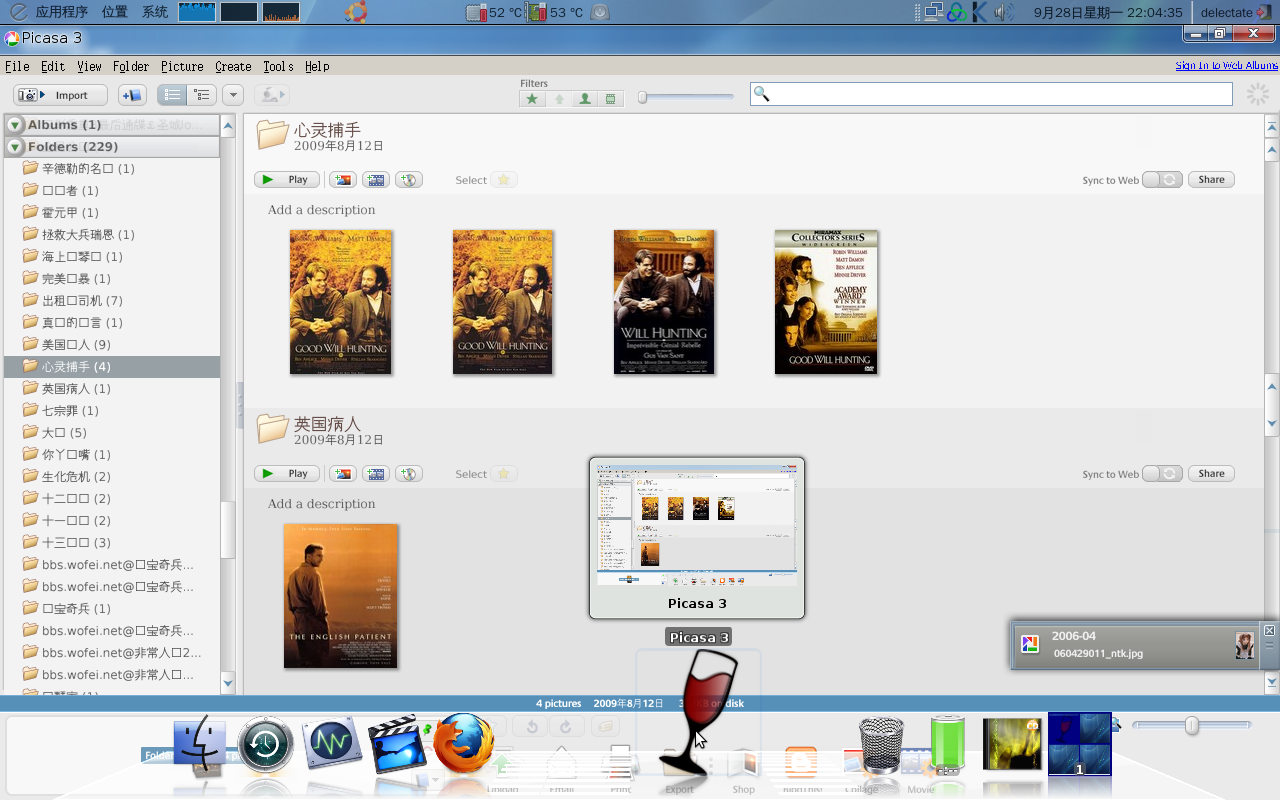1280x800 pixels.
Task: Enable the faces filter
Action: 585,99
